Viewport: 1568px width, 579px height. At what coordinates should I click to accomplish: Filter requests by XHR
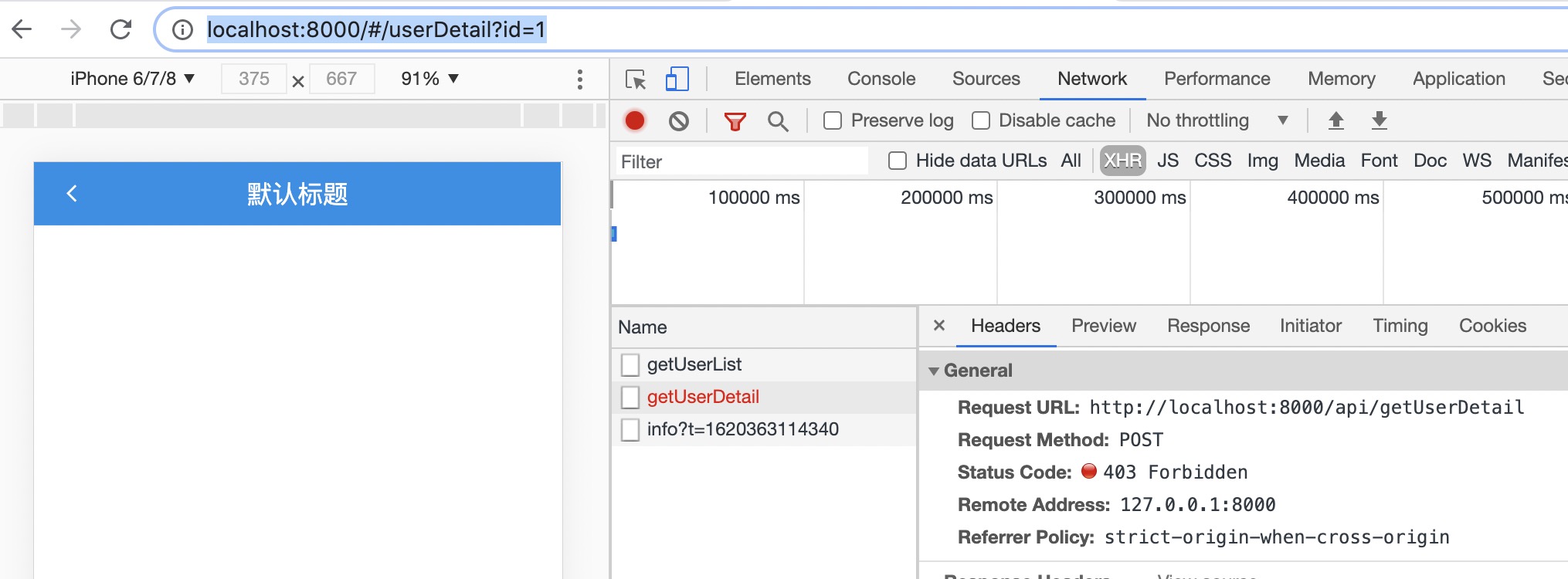coord(1122,161)
